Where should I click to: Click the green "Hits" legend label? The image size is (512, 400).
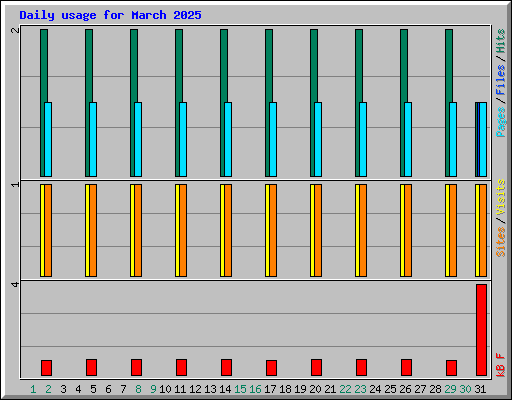(x=500, y=41)
